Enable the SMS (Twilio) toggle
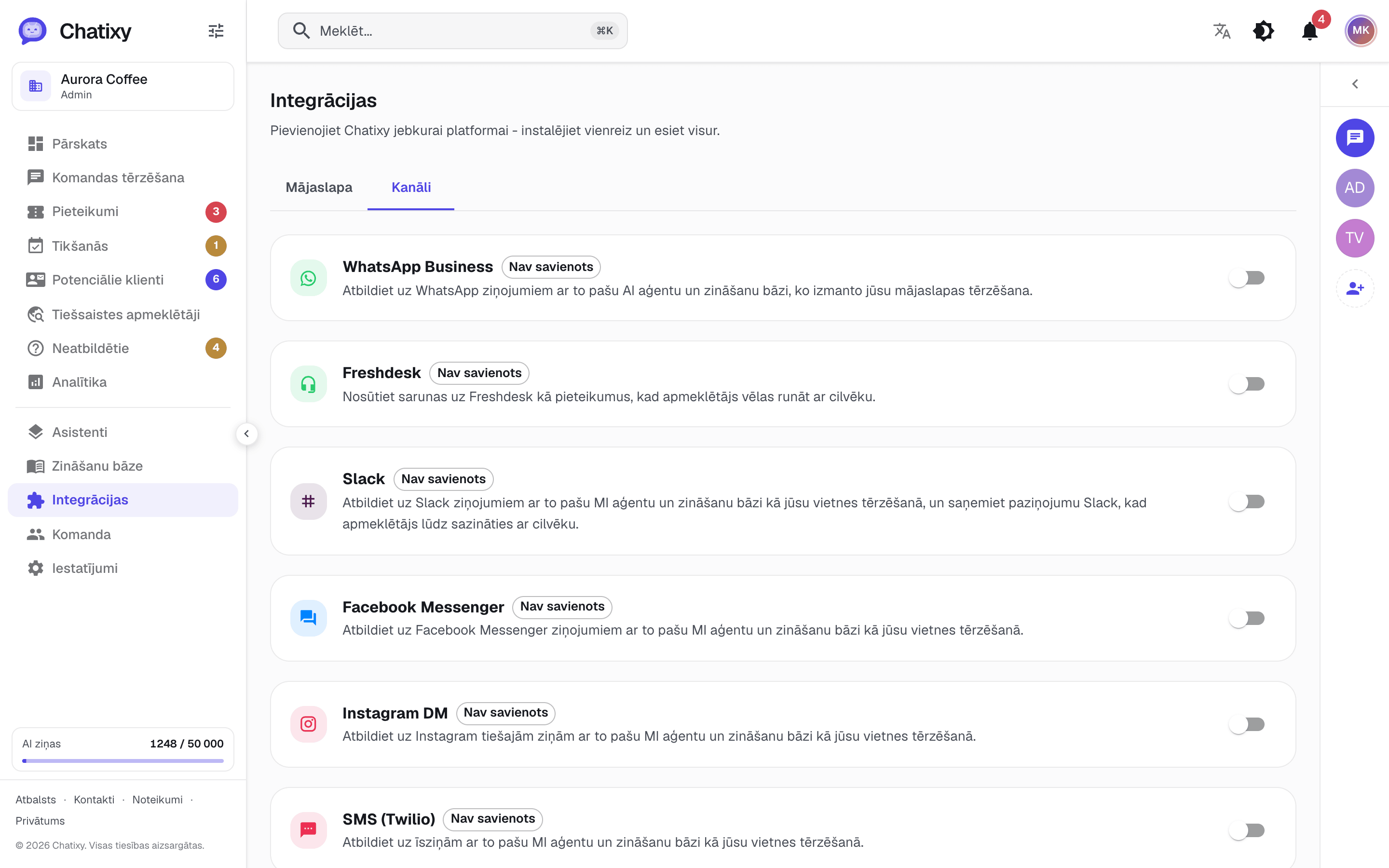Screen dimensions: 1389x868 (1247, 830)
